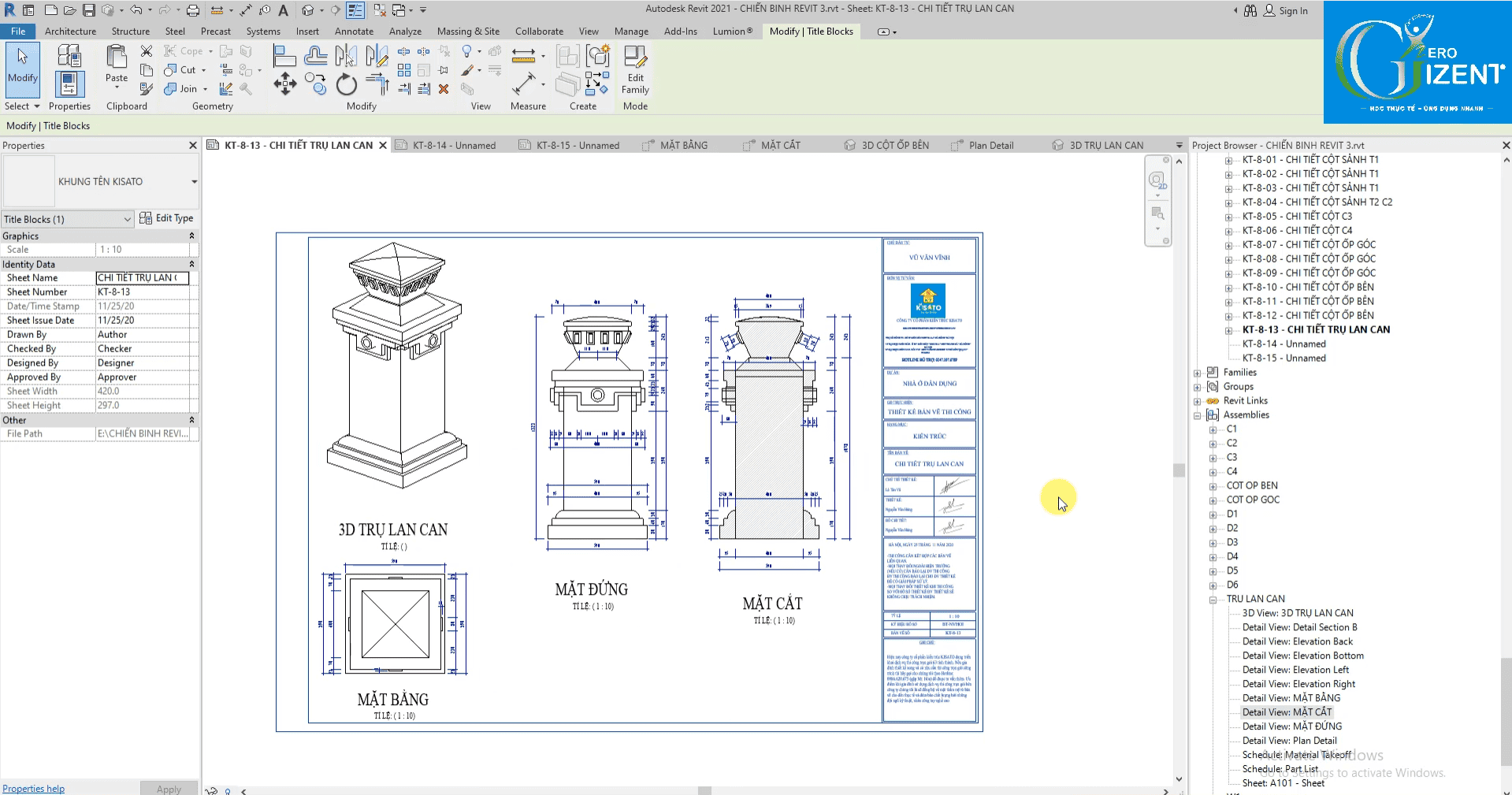Click the Edit Type button
The width and height of the screenshot is (1512, 795).
click(x=166, y=218)
